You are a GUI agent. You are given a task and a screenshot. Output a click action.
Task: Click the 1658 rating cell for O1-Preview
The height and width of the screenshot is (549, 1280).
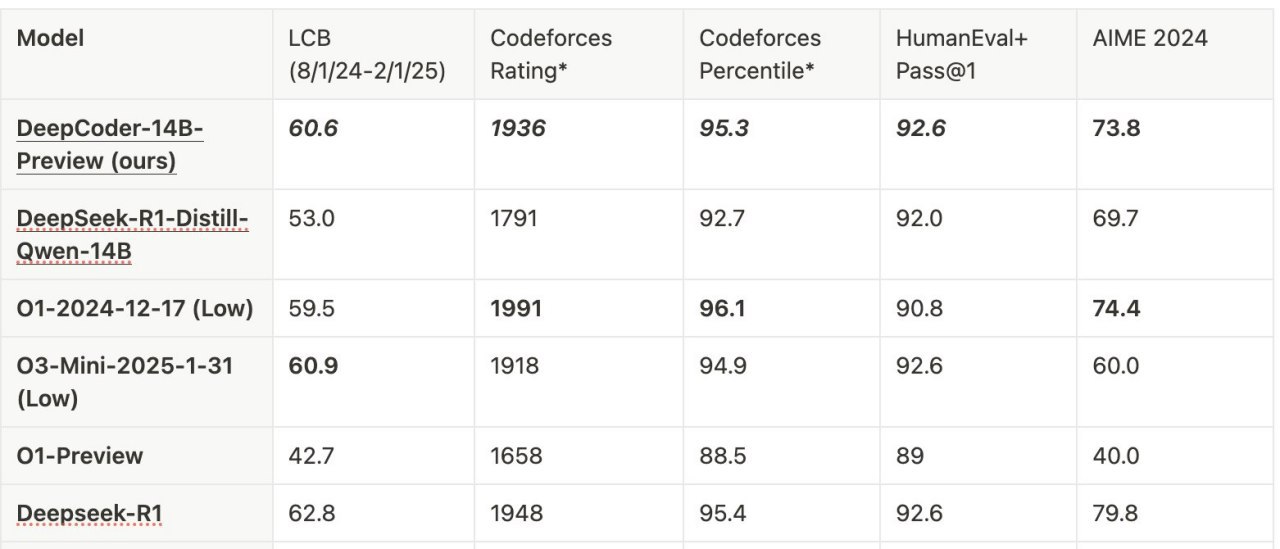(516, 456)
